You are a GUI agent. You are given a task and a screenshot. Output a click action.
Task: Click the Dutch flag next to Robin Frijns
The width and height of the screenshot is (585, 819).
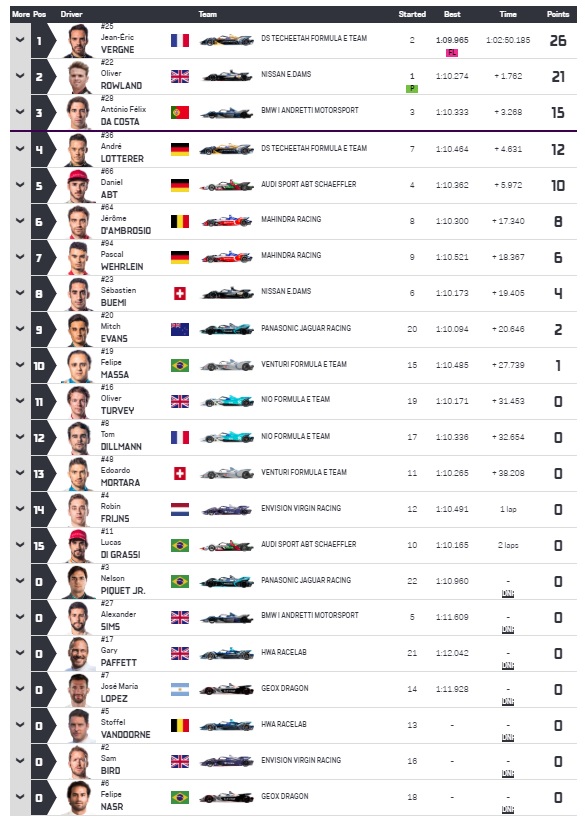pos(180,509)
